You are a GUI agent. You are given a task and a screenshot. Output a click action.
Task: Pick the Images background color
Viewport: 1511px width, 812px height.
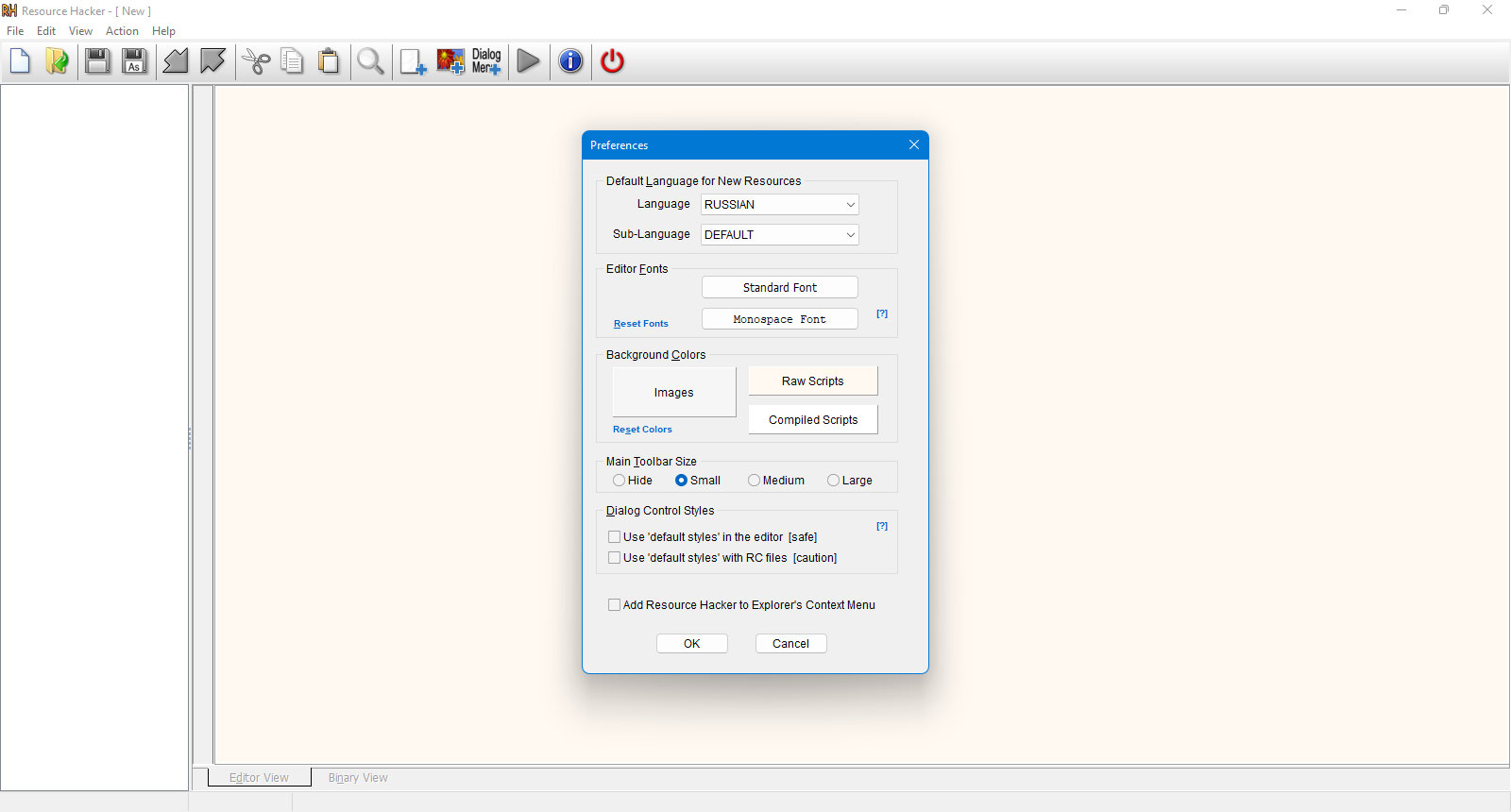(674, 393)
